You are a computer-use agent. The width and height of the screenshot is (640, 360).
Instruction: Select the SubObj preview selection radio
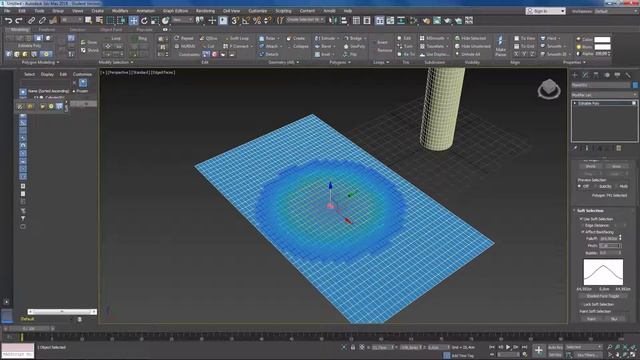(x=596, y=186)
